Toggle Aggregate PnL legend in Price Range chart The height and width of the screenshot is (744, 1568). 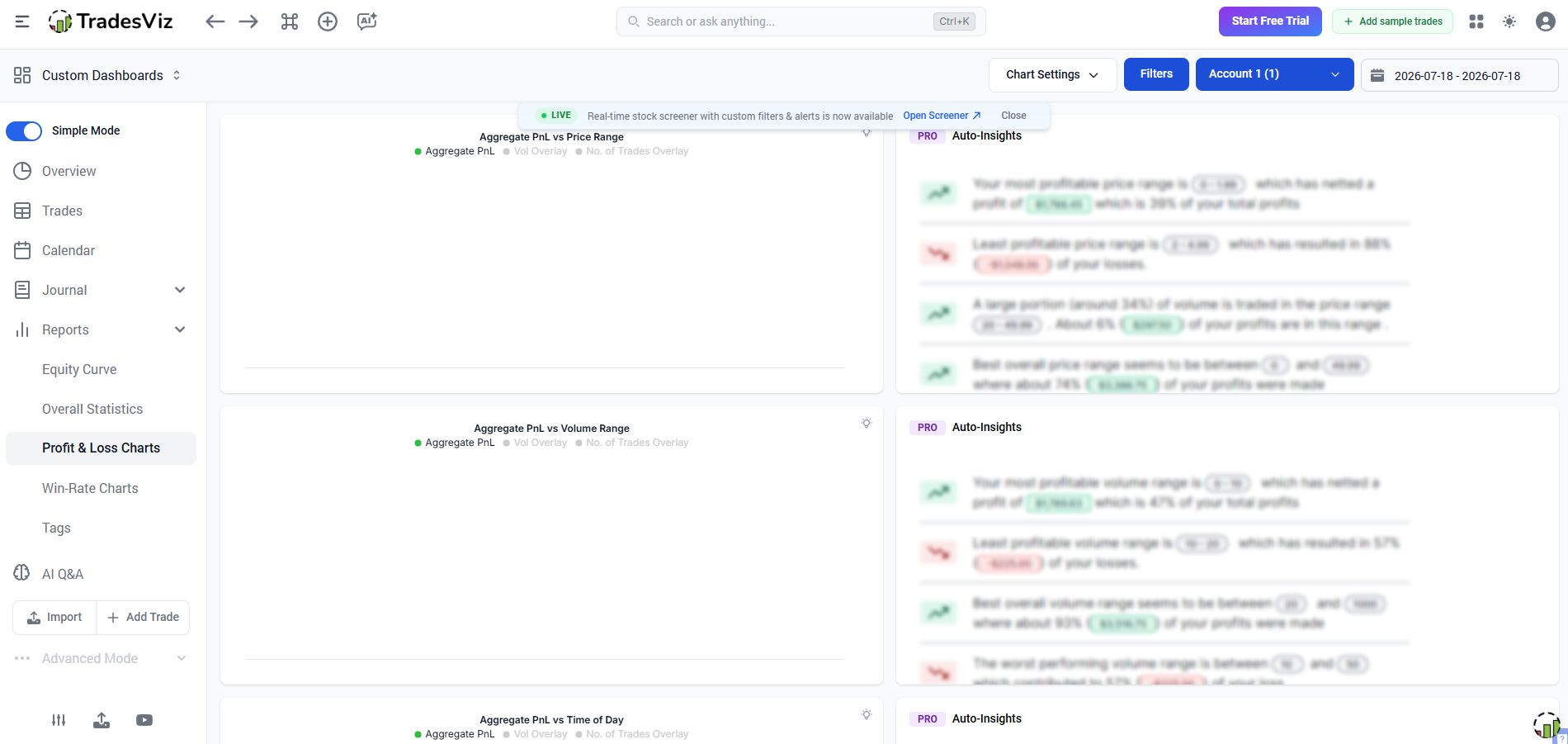pyautogui.click(x=455, y=151)
